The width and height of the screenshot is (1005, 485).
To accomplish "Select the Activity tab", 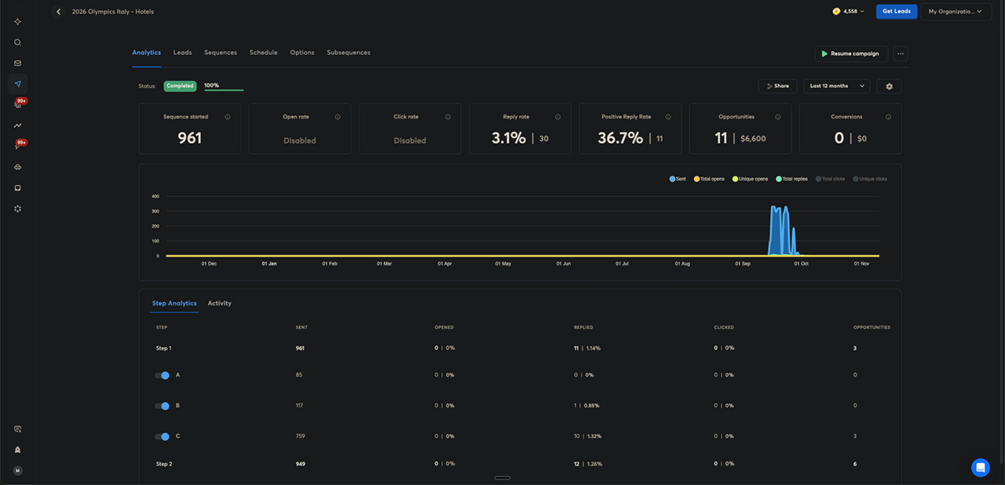I will (x=219, y=303).
